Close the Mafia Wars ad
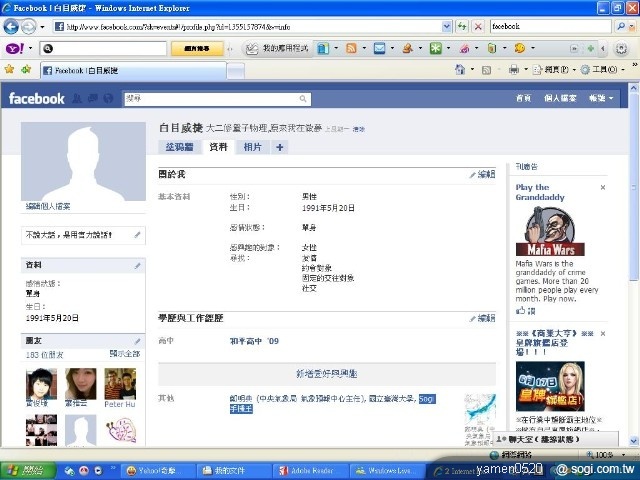The image size is (640, 480). tap(602, 187)
